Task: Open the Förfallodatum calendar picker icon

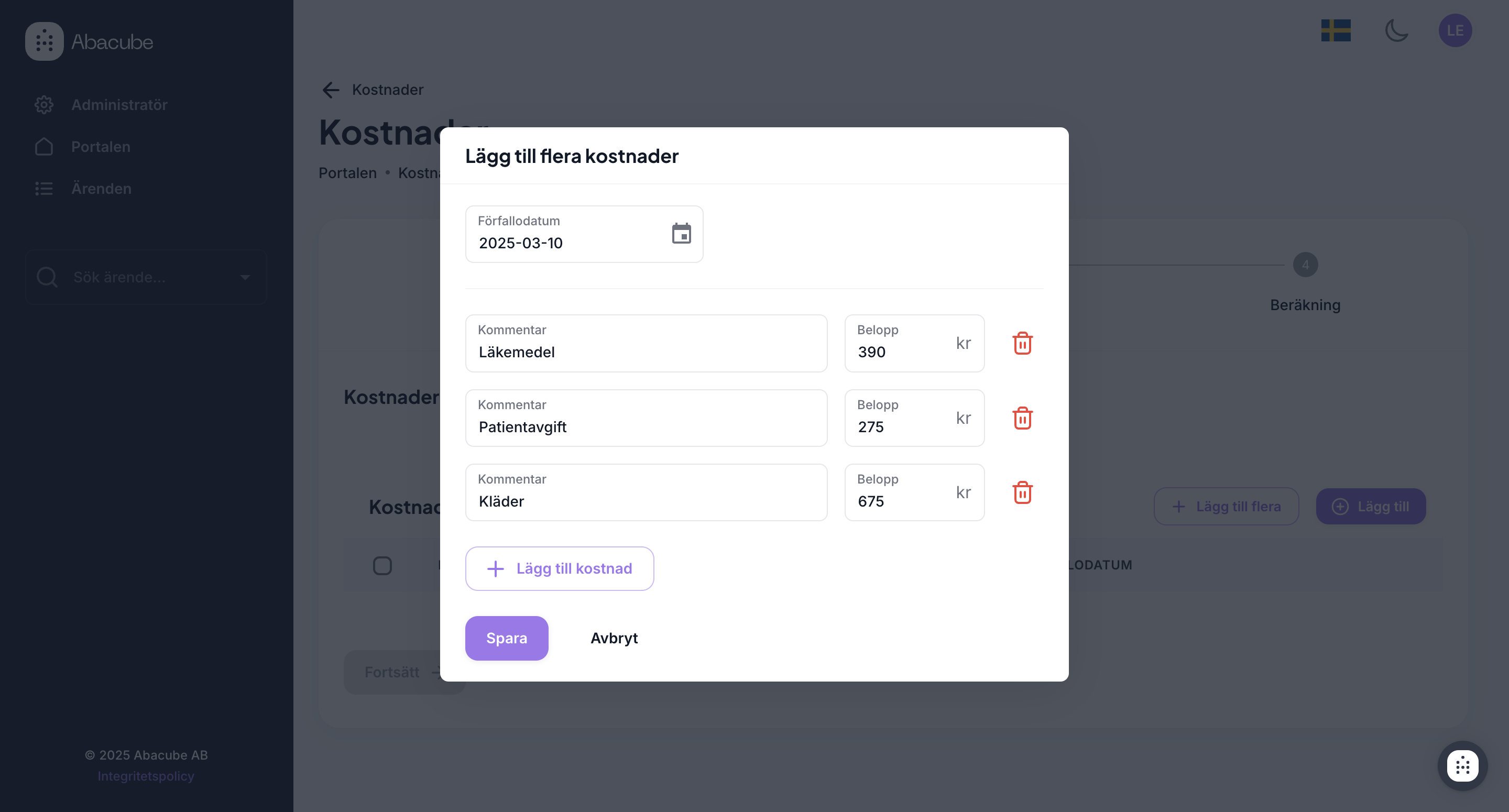Action: click(681, 234)
